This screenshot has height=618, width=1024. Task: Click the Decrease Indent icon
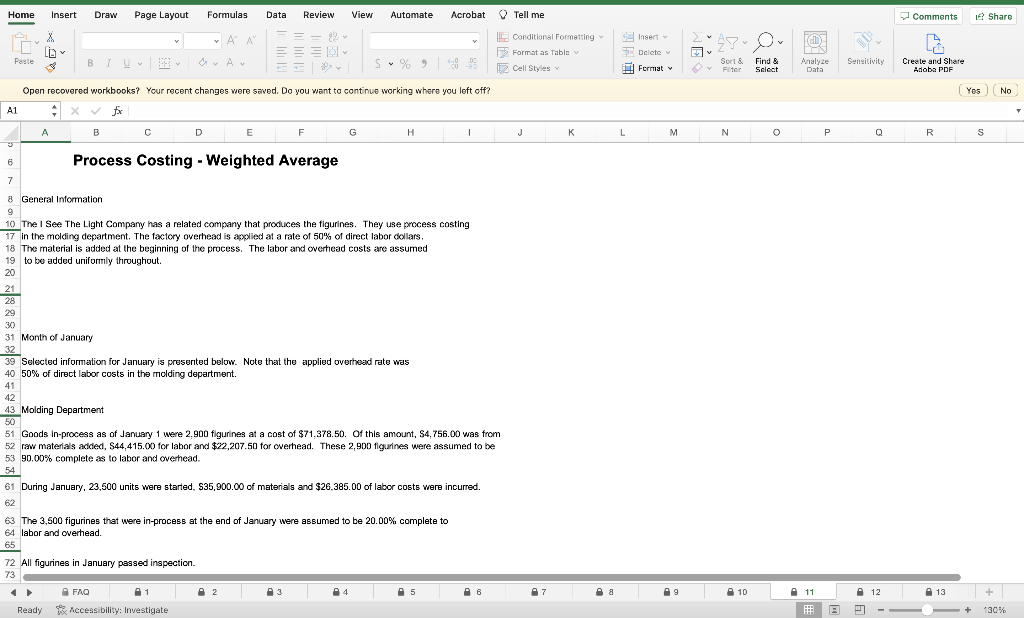281,67
